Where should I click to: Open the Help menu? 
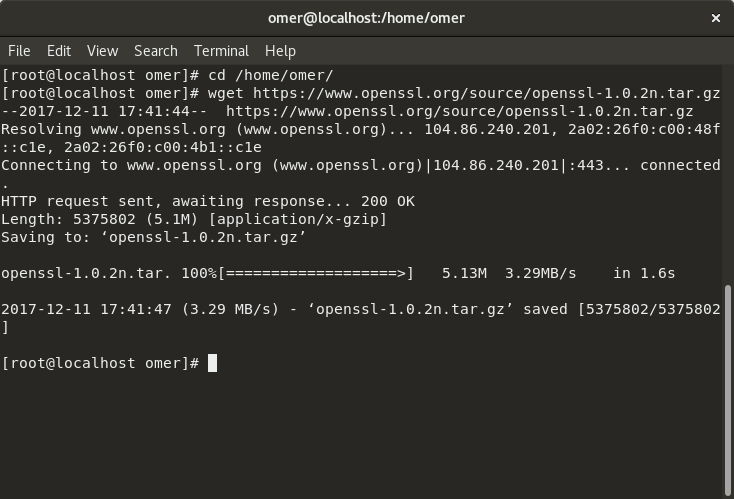[280, 50]
